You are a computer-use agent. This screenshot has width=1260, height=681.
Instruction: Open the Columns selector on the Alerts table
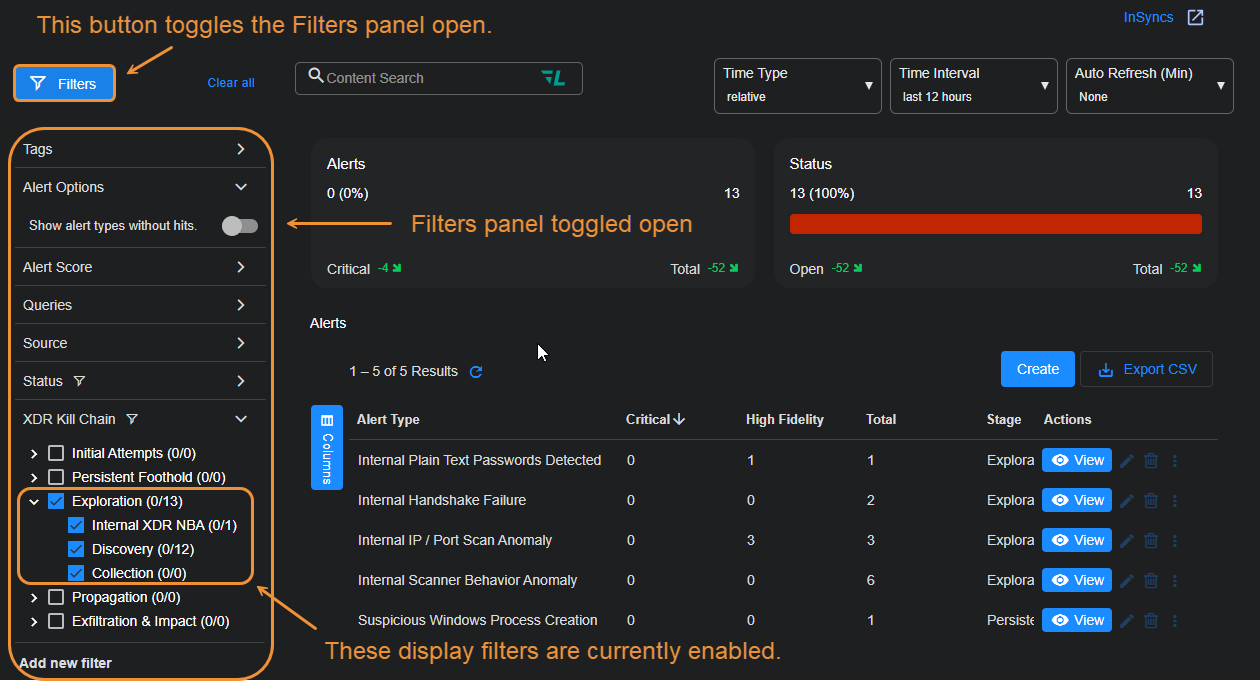pos(327,447)
